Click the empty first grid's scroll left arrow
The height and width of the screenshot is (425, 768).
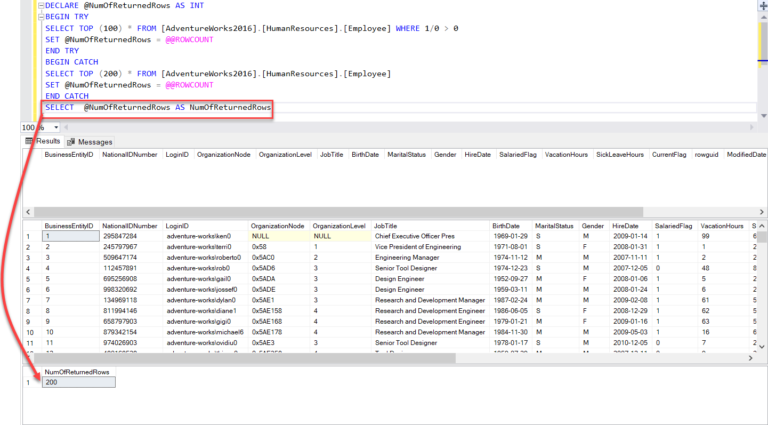(28, 212)
